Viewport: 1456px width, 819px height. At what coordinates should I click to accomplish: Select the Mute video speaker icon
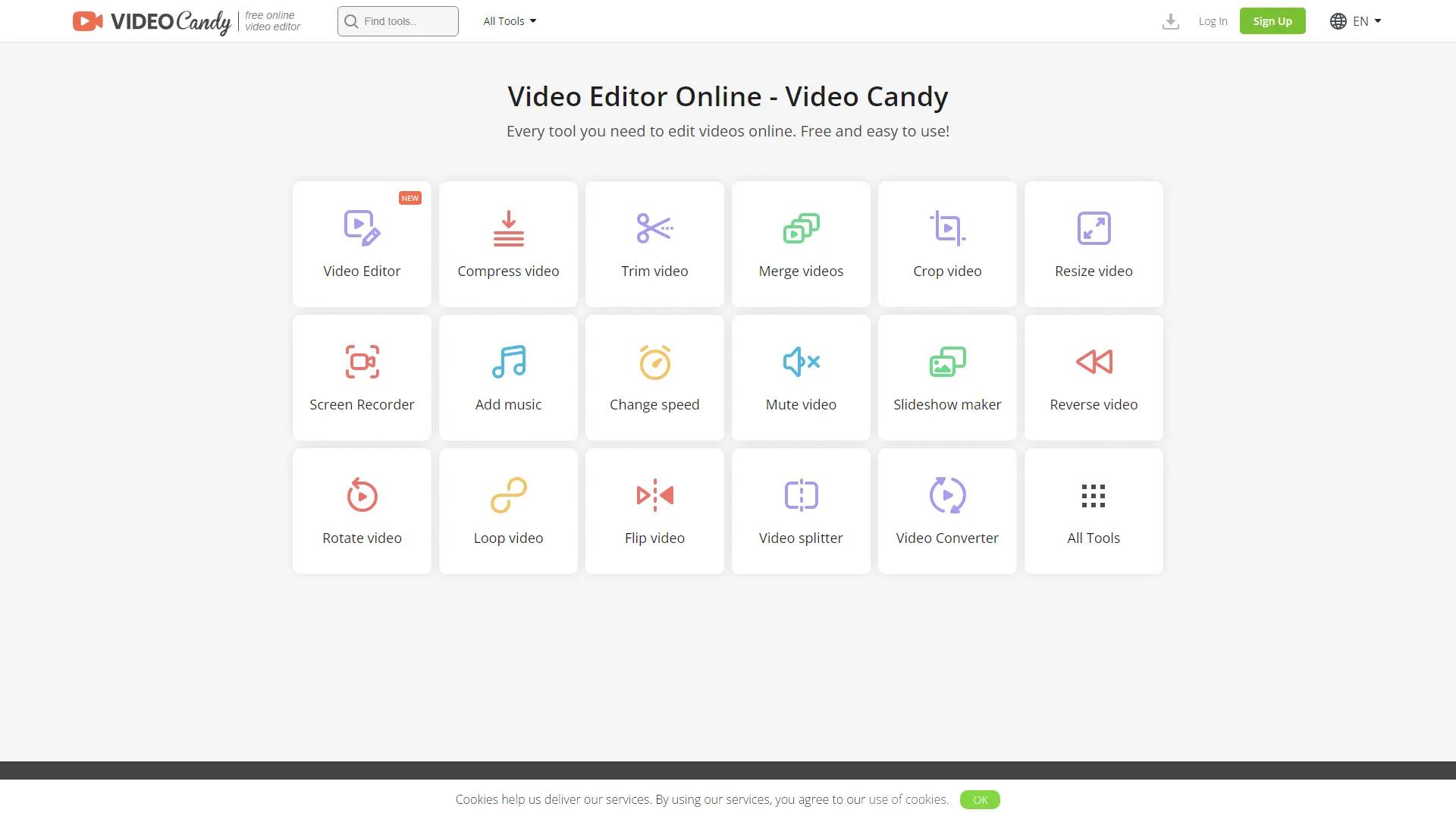coord(801,361)
